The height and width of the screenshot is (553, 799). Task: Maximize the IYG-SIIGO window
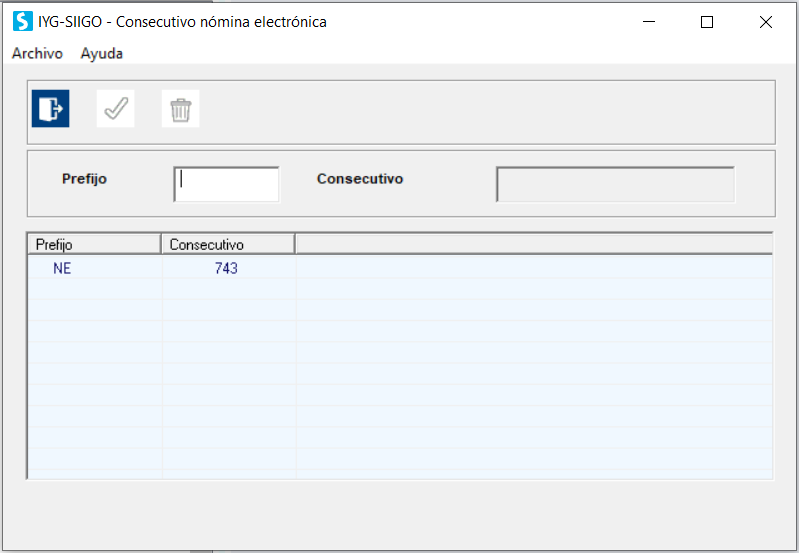707,22
